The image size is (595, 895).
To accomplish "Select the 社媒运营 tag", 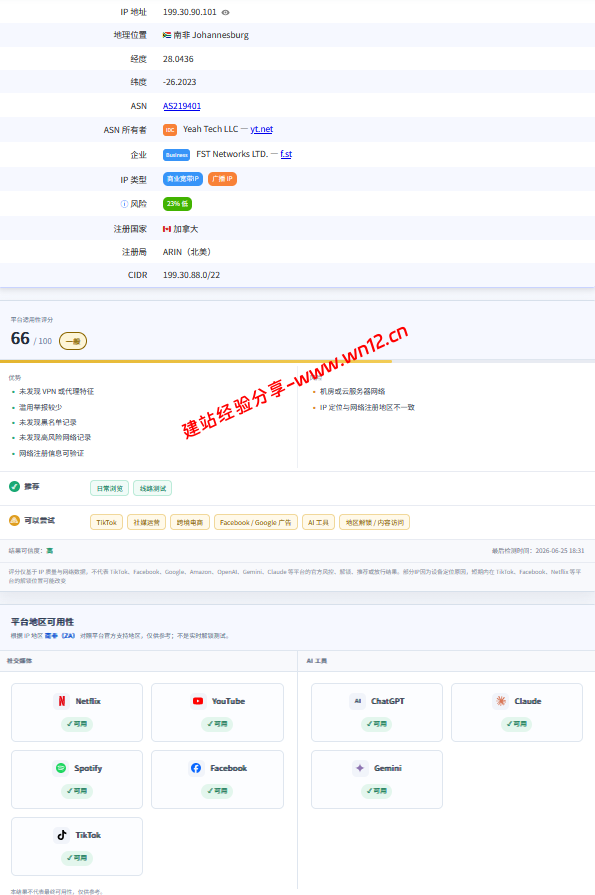I will 147,522.
